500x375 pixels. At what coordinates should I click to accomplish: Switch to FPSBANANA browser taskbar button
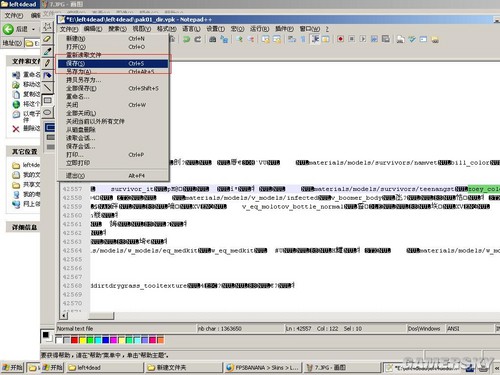262,367
